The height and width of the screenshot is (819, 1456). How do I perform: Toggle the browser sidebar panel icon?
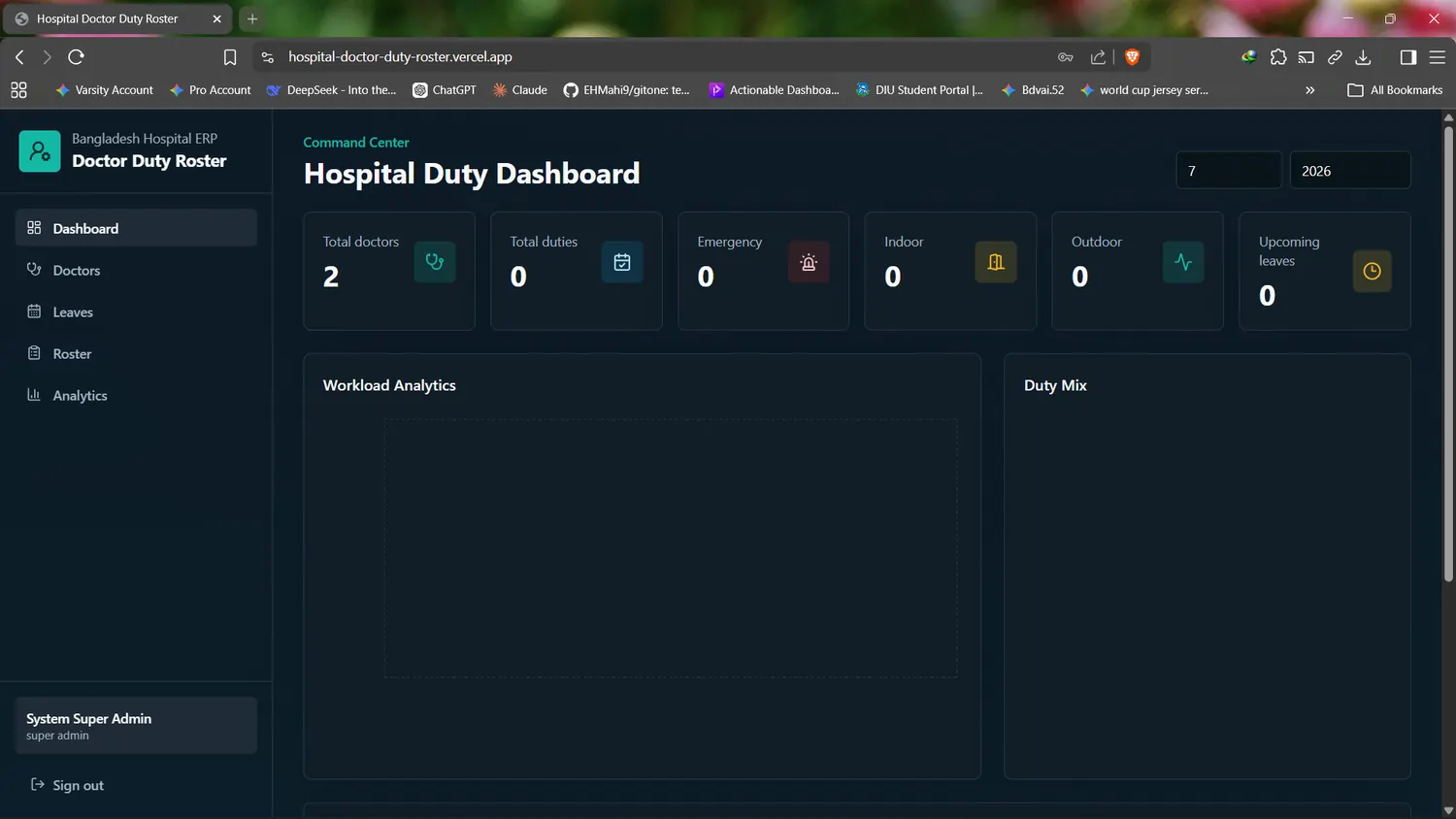point(1408,57)
